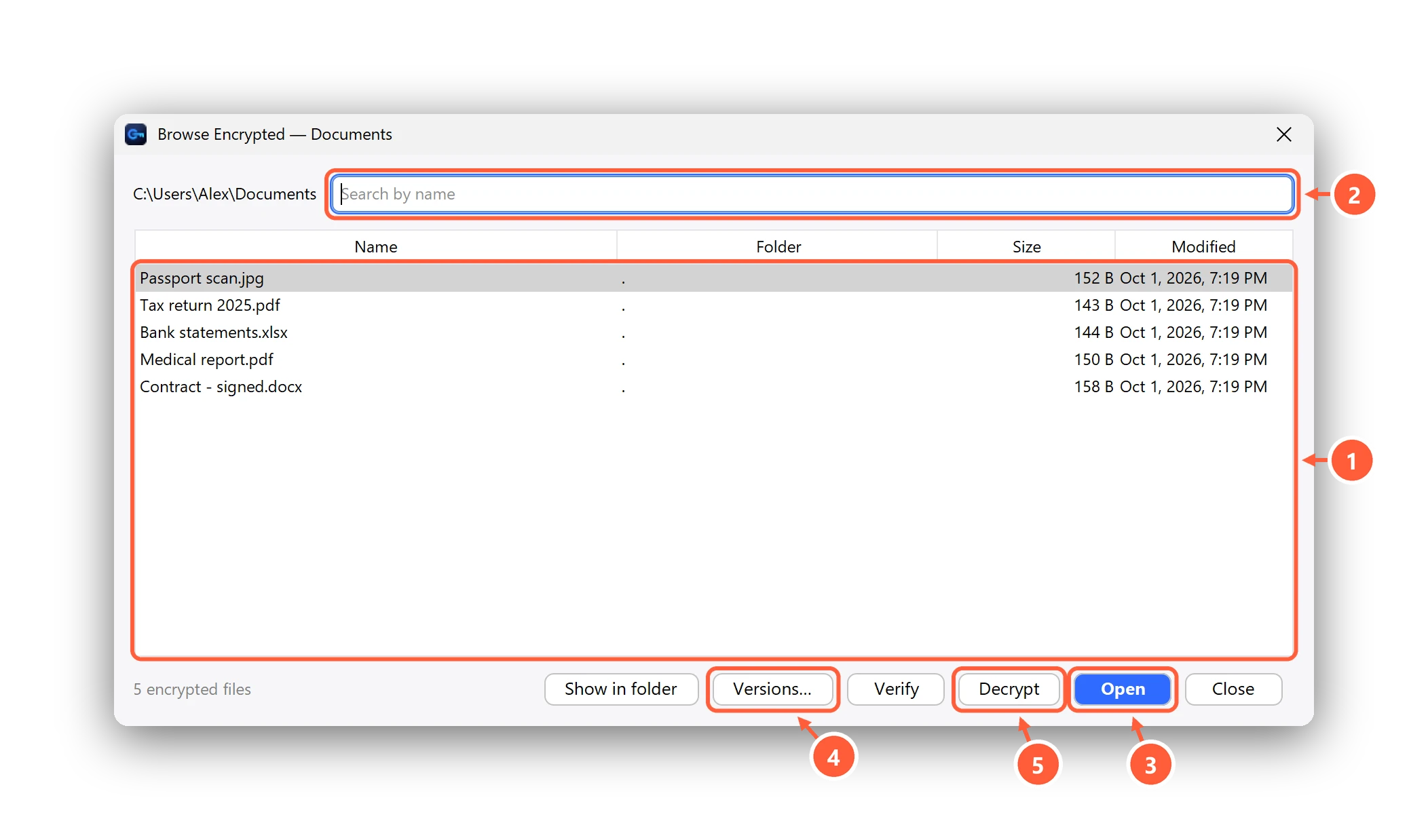
Task: Click the Verify button
Action: click(x=896, y=689)
